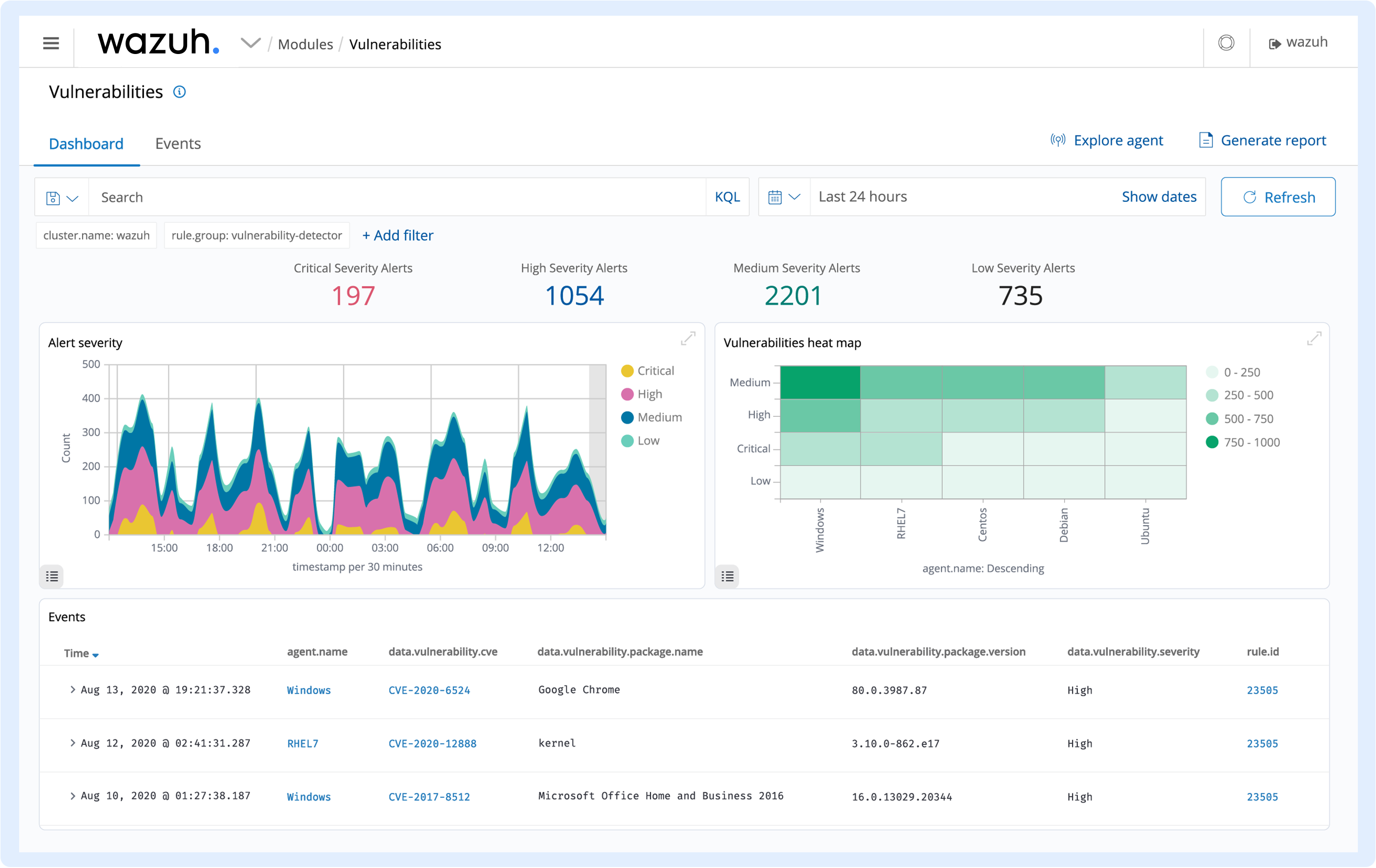Switch to the Events tab
Screen dimensions: 1376x868
click(178, 143)
